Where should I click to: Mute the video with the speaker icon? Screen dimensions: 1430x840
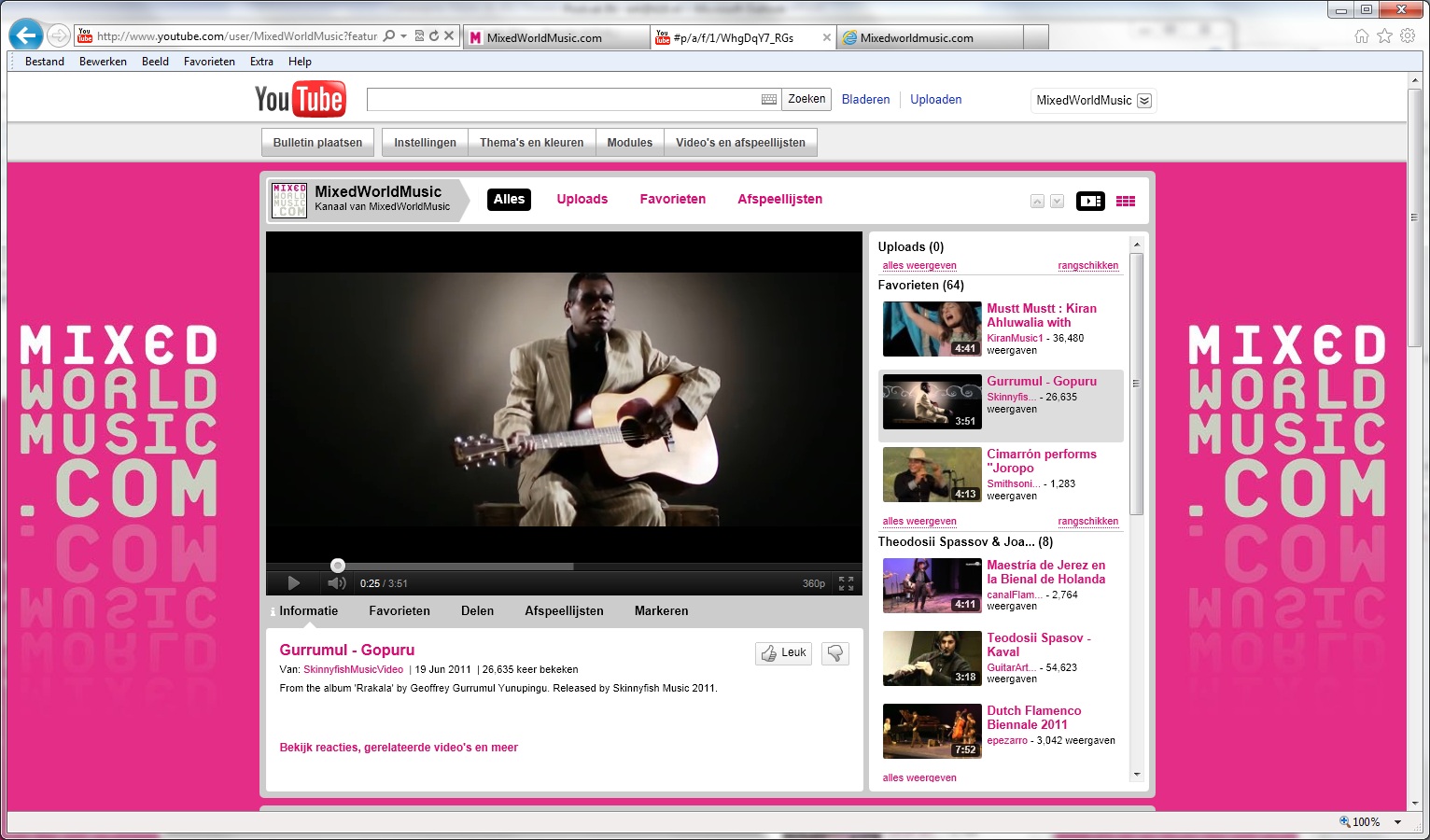[x=337, y=583]
